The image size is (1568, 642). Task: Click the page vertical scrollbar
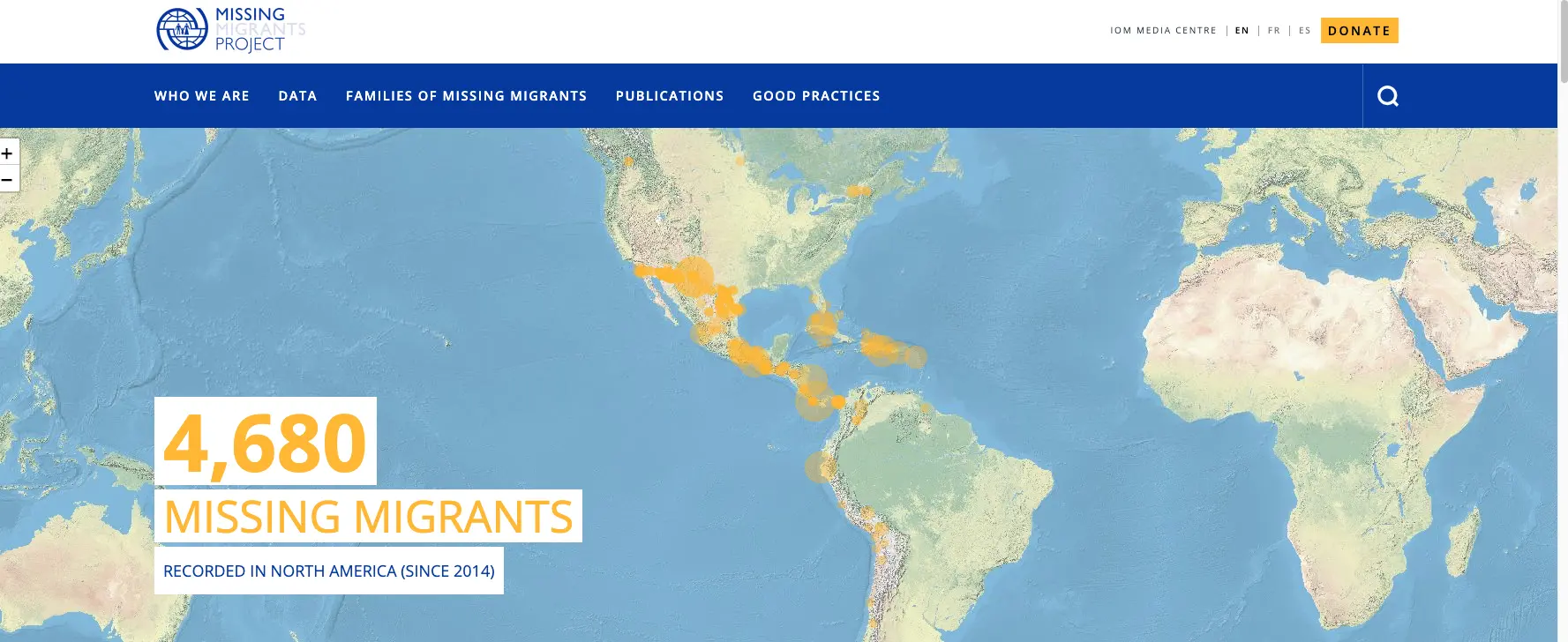pos(1563,44)
